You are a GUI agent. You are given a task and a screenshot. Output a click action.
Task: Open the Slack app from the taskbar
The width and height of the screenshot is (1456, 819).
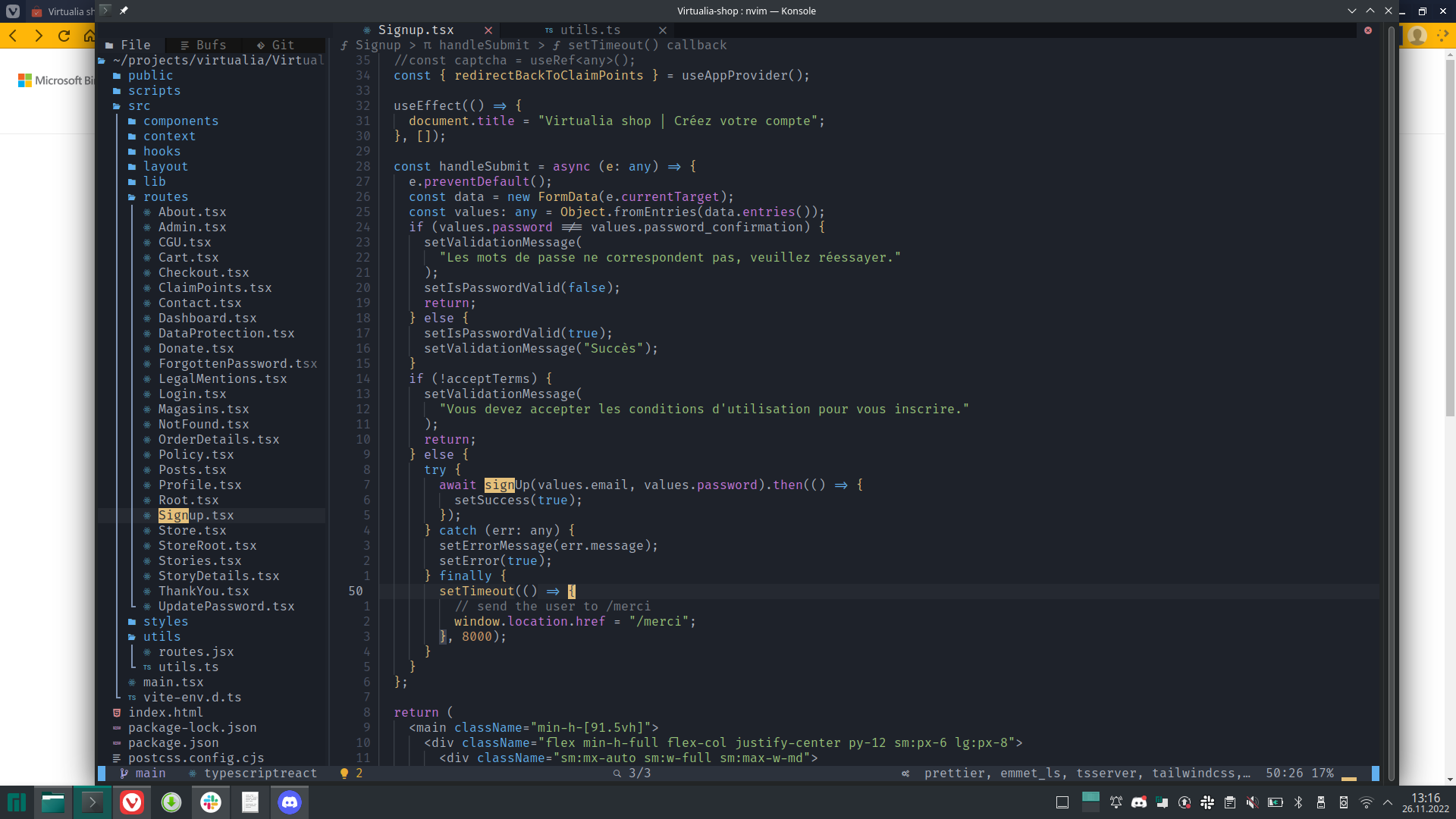[211, 802]
